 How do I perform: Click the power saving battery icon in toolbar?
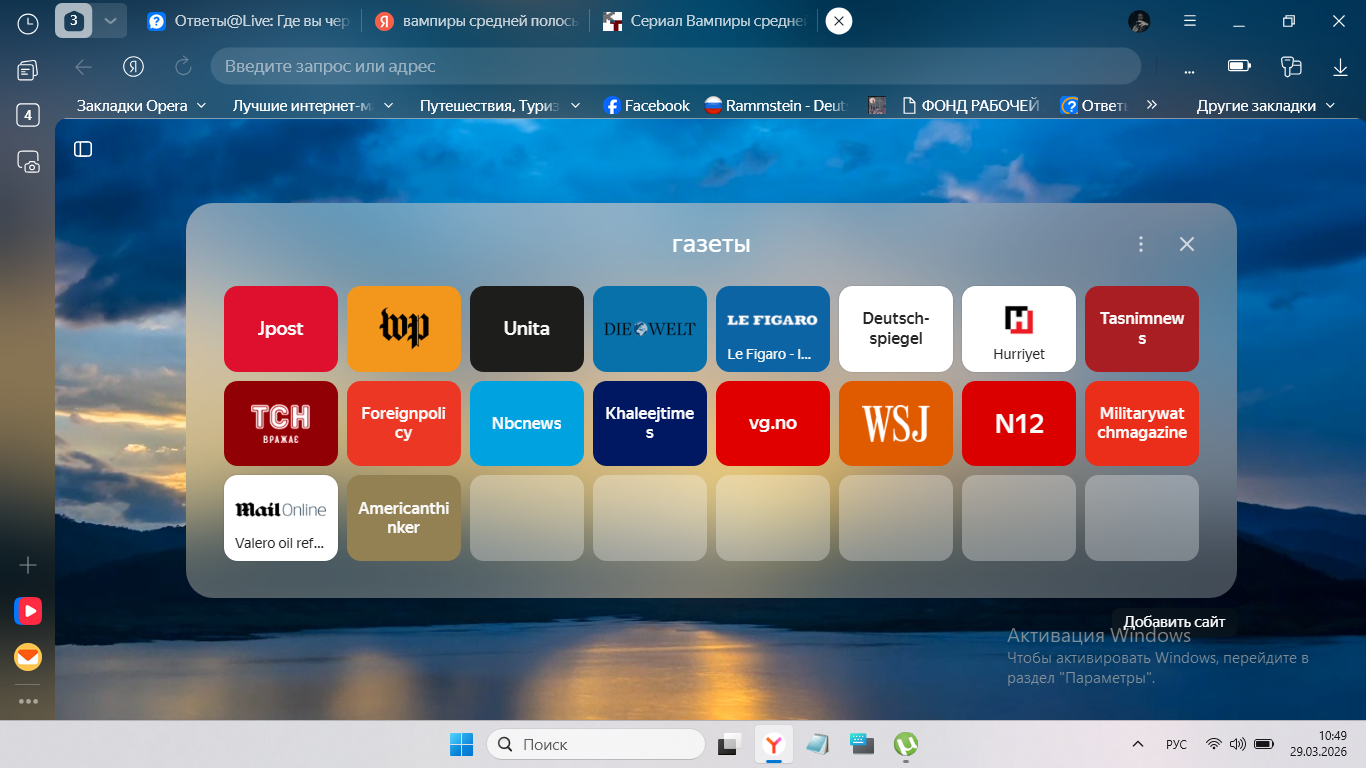click(1240, 66)
